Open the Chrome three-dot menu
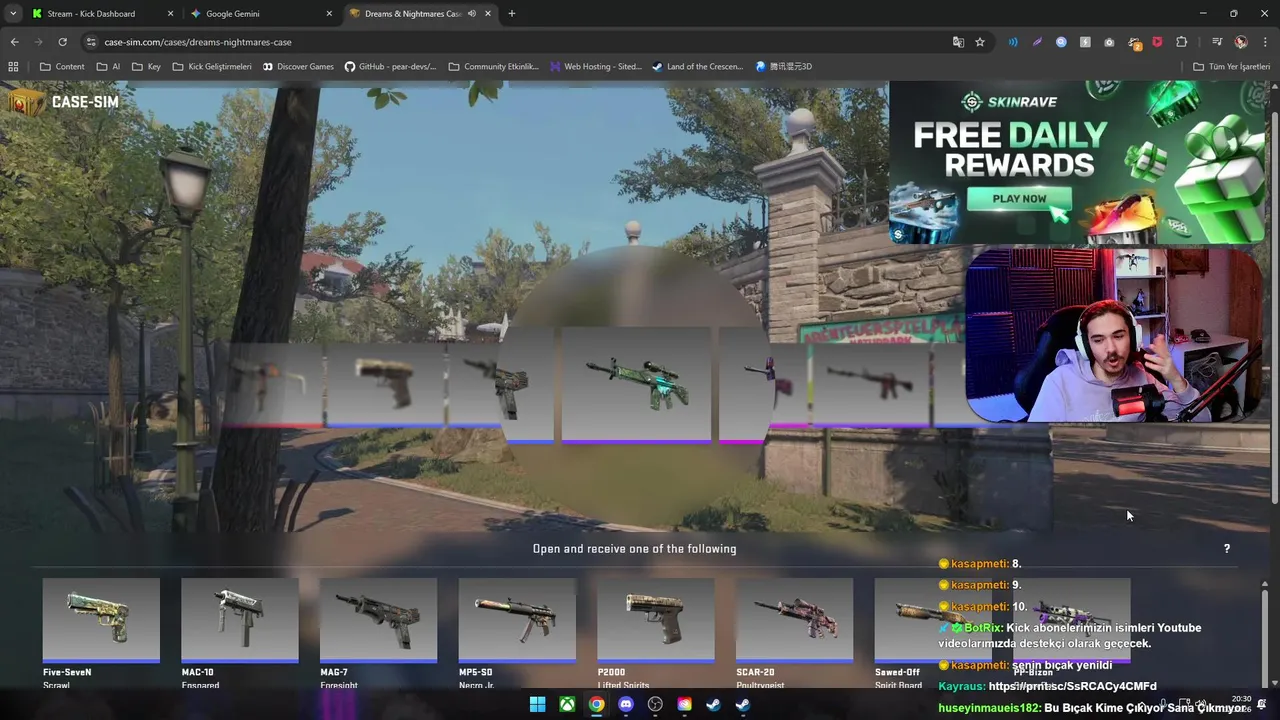 1265,42
